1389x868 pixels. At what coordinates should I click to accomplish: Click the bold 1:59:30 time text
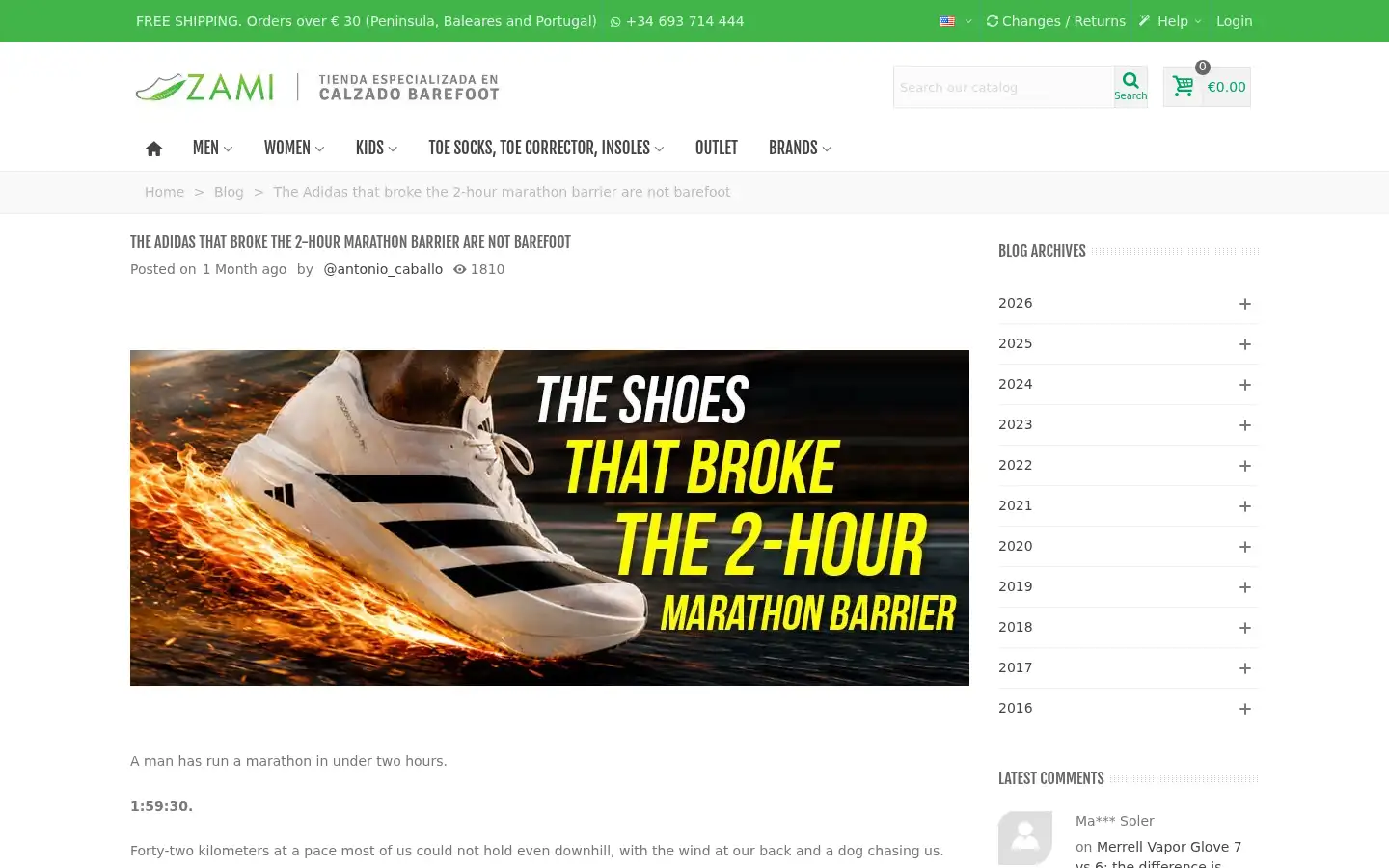pyautogui.click(x=161, y=806)
